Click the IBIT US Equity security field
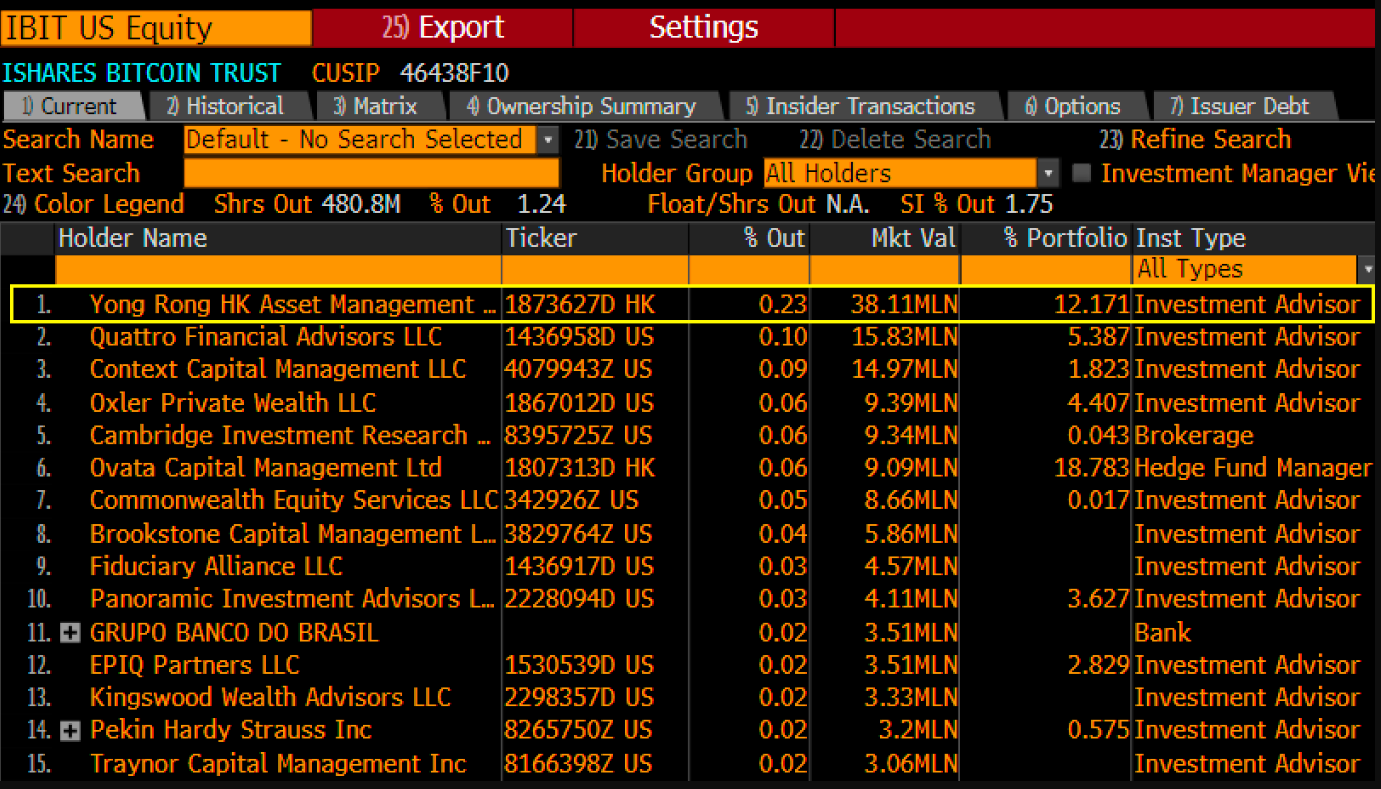Image resolution: width=1381 pixels, height=789 pixels. 156,27
